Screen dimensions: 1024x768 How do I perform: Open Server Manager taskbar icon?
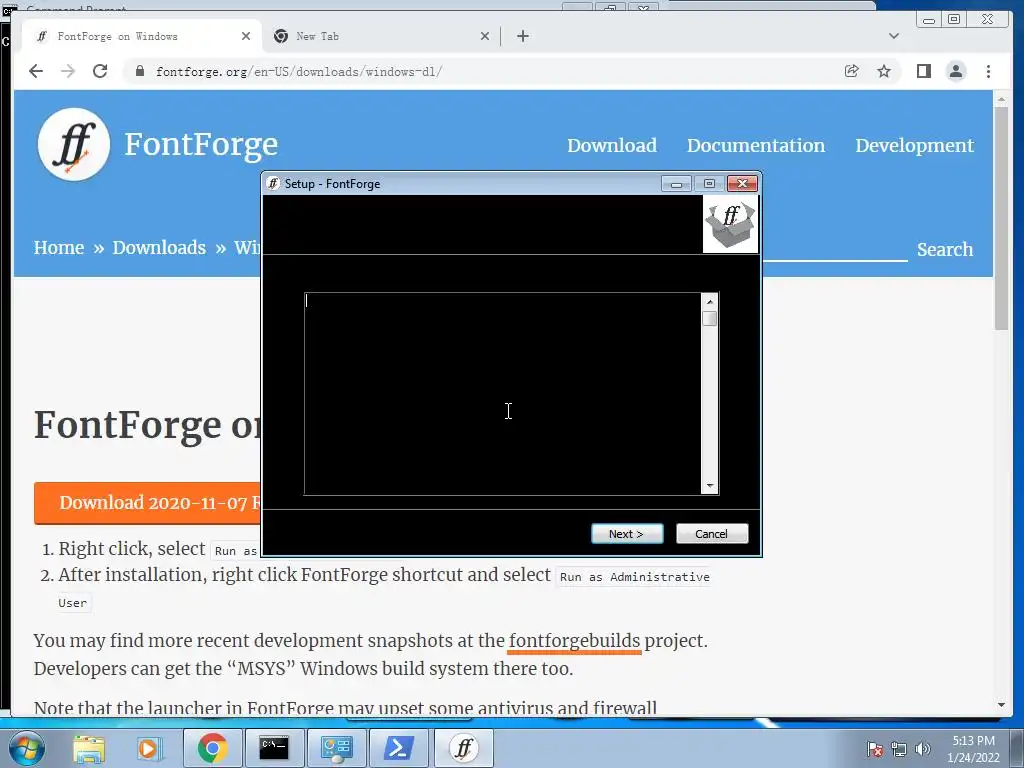pyautogui.click(x=336, y=748)
